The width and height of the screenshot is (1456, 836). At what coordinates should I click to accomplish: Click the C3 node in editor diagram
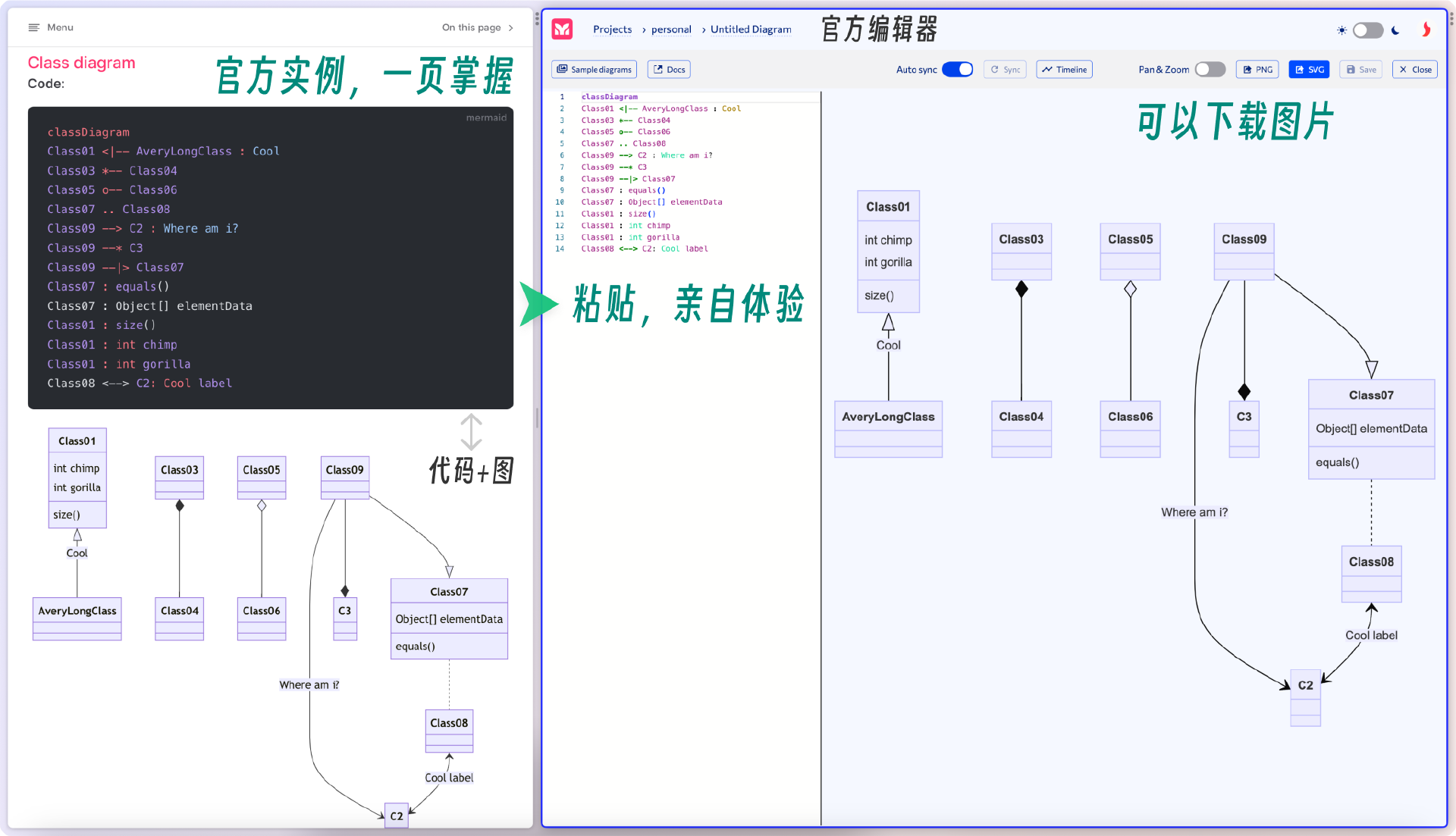click(1244, 429)
